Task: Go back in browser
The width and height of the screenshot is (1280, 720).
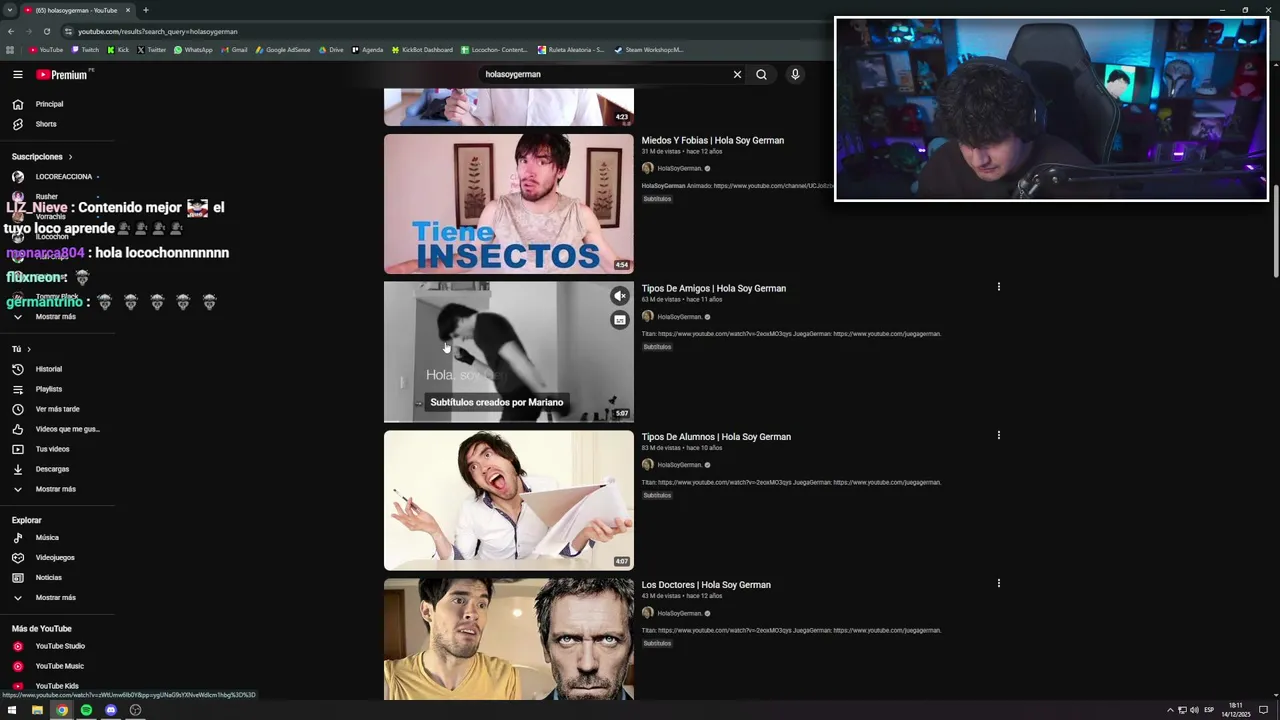Action: point(11,31)
